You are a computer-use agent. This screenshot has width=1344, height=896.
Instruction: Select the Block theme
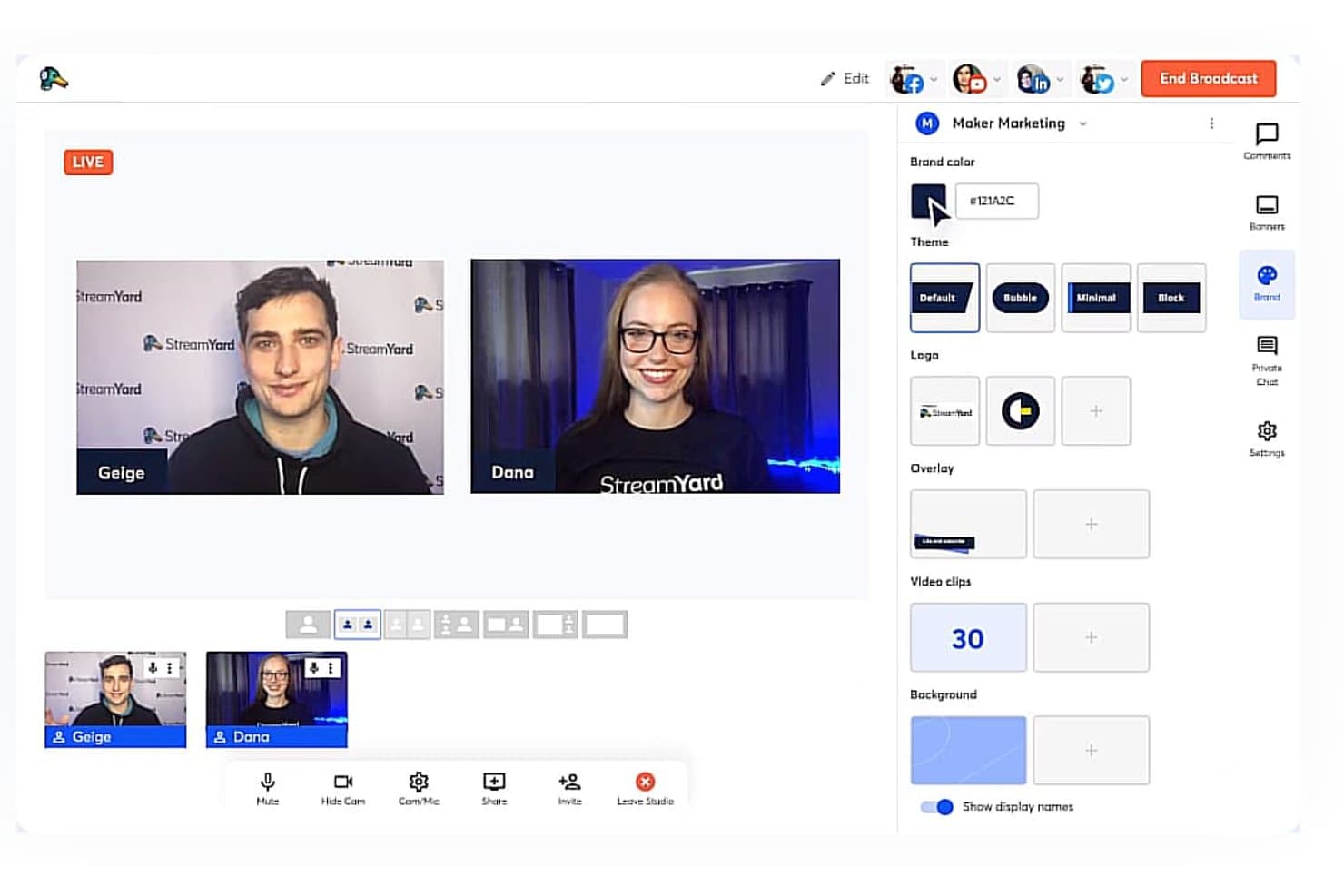[x=1171, y=298]
